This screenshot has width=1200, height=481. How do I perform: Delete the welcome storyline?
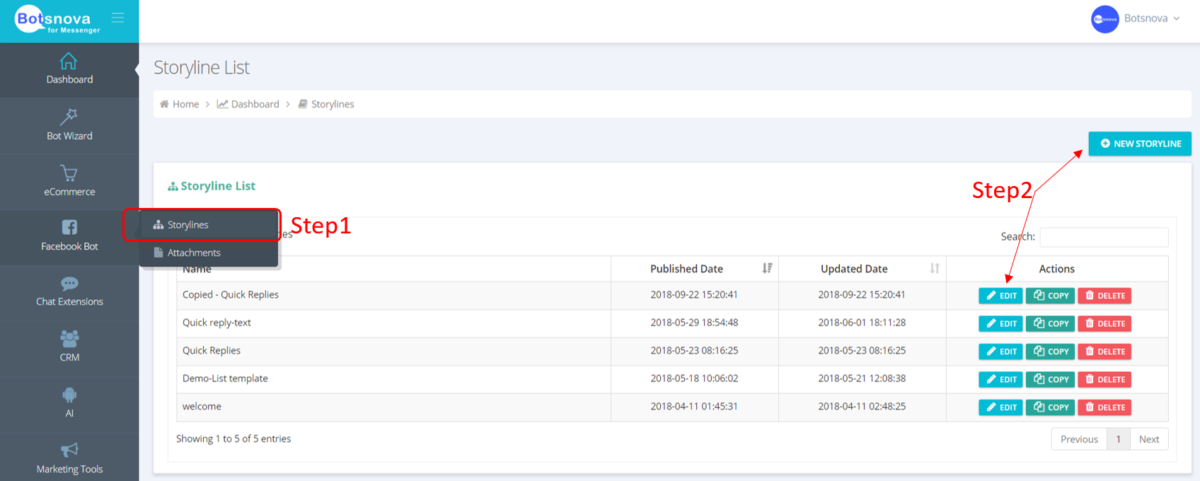point(1104,408)
